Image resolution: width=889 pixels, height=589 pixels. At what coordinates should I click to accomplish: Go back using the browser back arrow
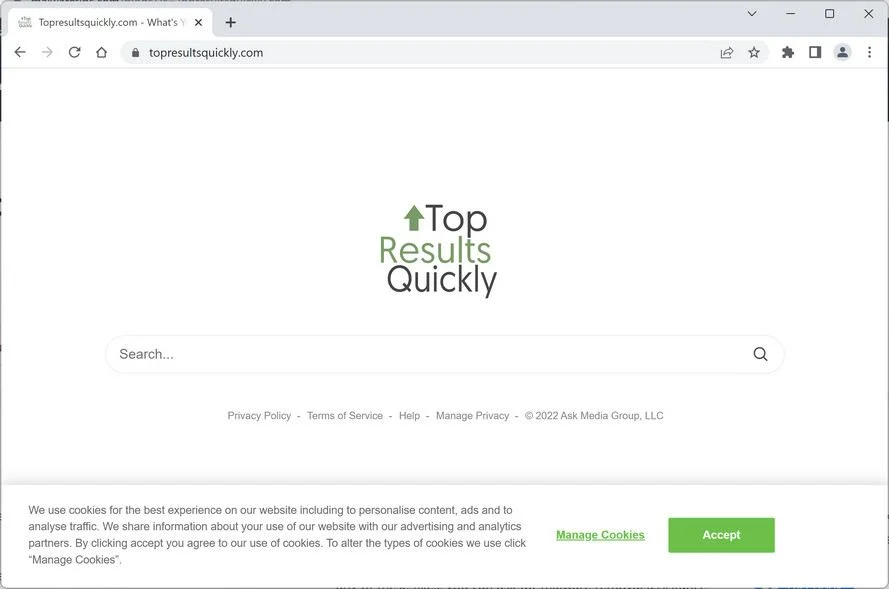[x=20, y=52]
